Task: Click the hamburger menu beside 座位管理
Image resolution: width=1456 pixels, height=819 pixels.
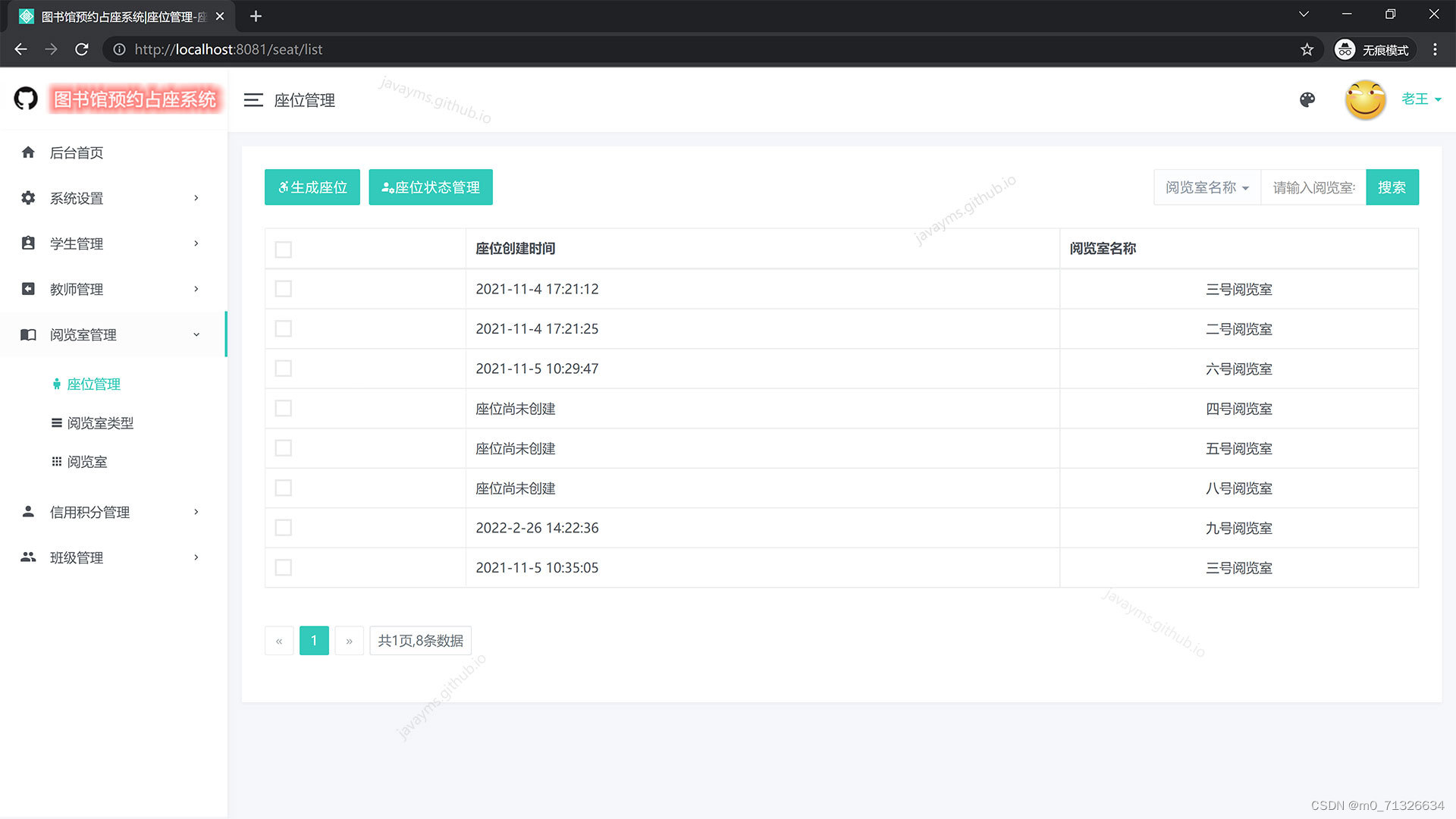Action: 253,99
